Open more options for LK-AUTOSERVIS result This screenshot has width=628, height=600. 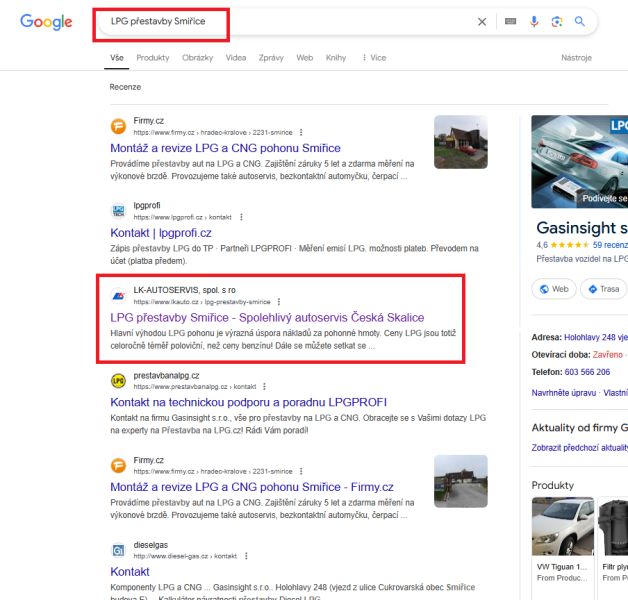point(279,302)
